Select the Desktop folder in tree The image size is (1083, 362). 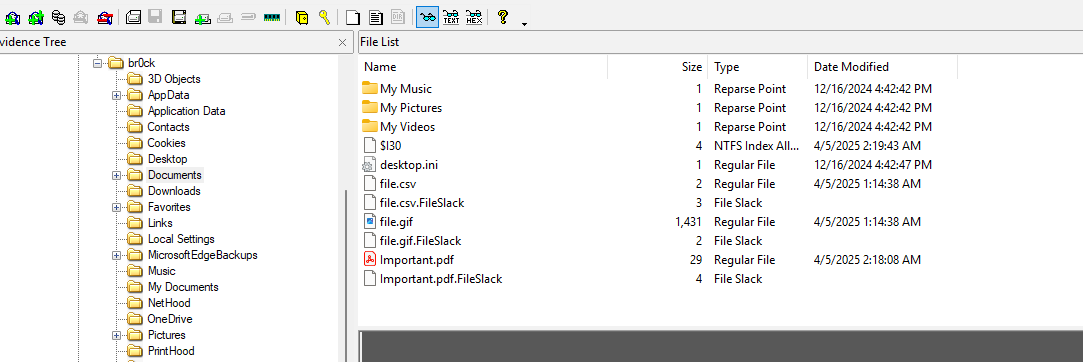click(x=167, y=159)
